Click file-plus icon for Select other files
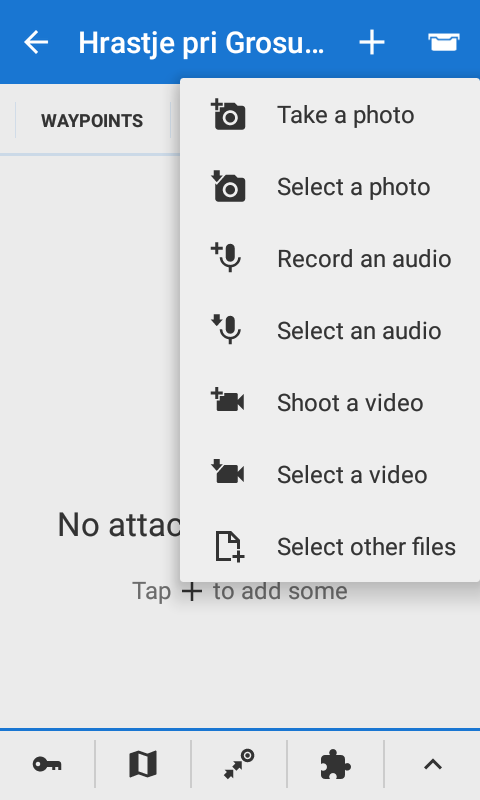Screen dimensions: 480x800 pyautogui.click(x=230, y=546)
